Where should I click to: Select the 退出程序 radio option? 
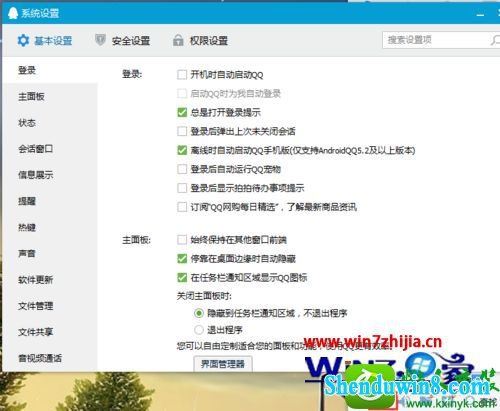click(199, 330)
